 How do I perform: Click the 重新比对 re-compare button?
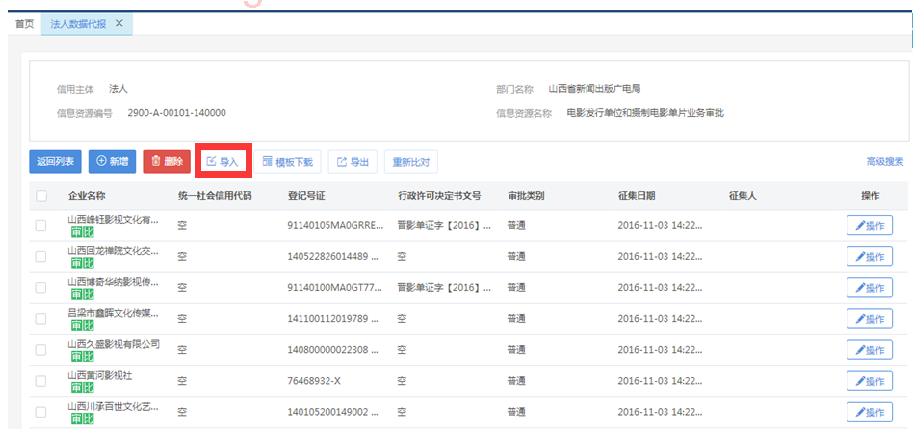pyautogui.click(x=411, y=161)
